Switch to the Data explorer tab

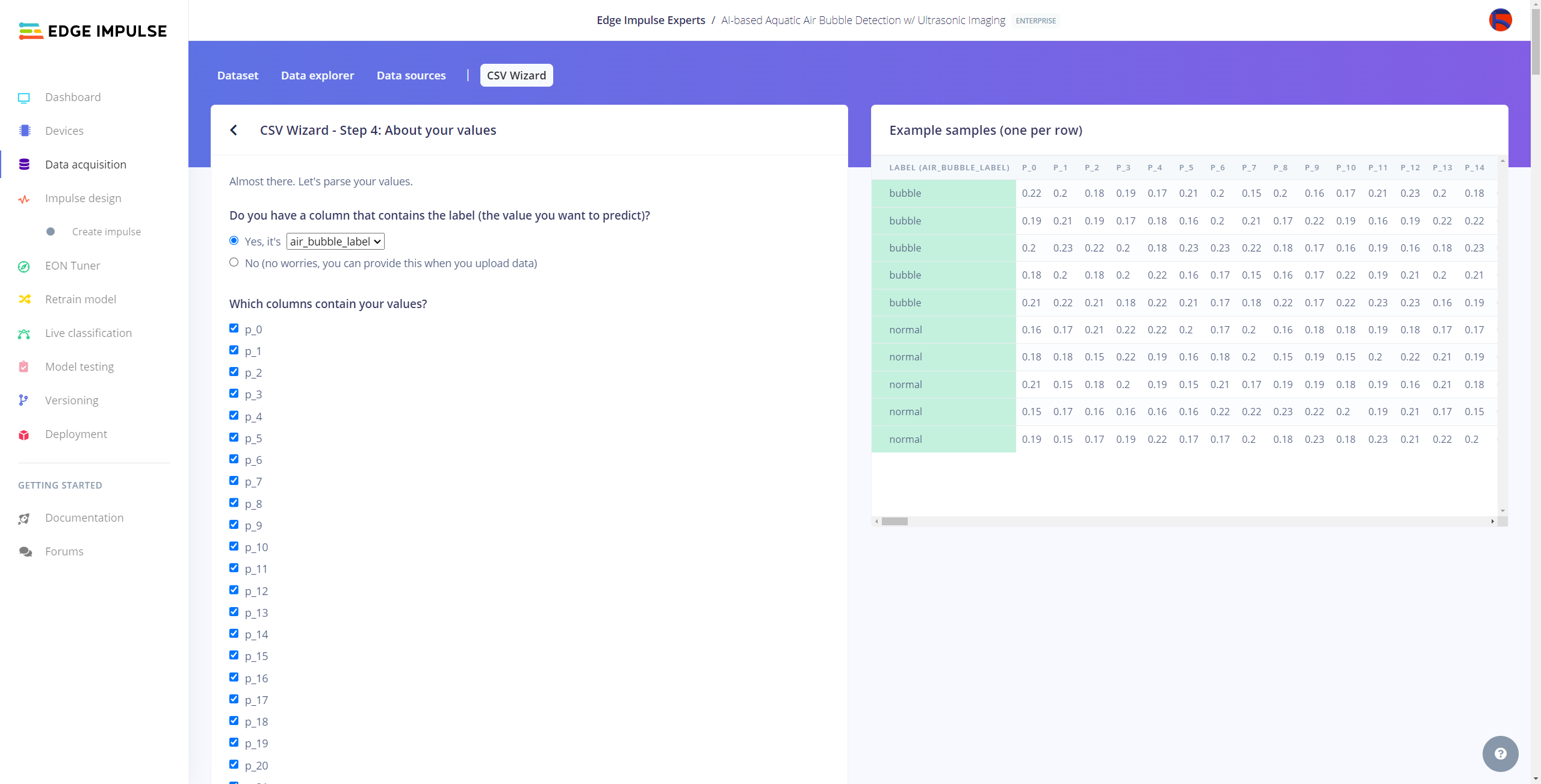point(317,76)
